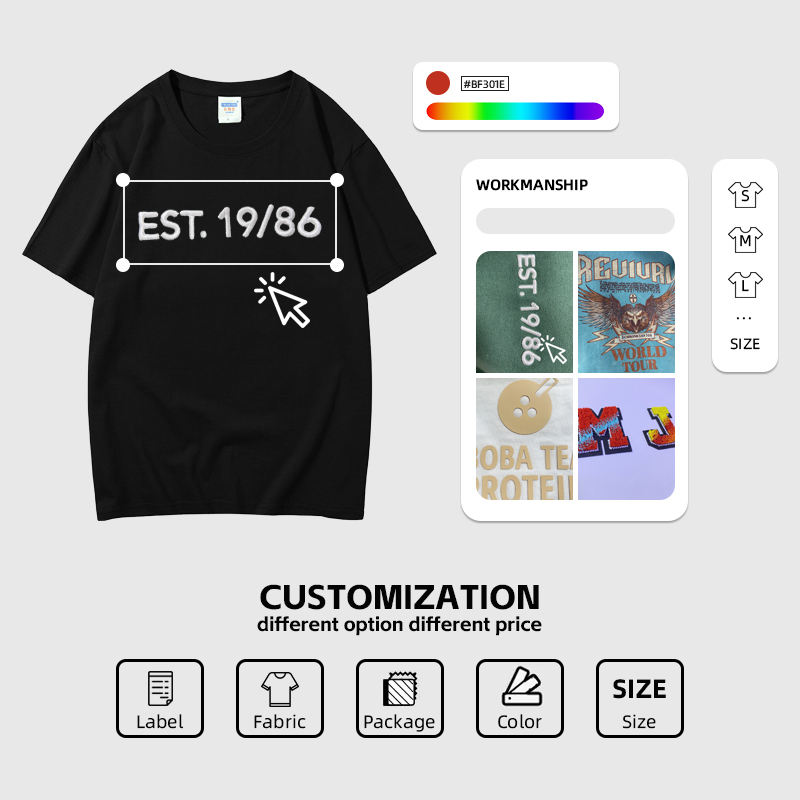Viewport: 800px width, 800px height.
Task: Select the green embroidered EST. 19/86 thumbnail
Action: pos(524,312)
